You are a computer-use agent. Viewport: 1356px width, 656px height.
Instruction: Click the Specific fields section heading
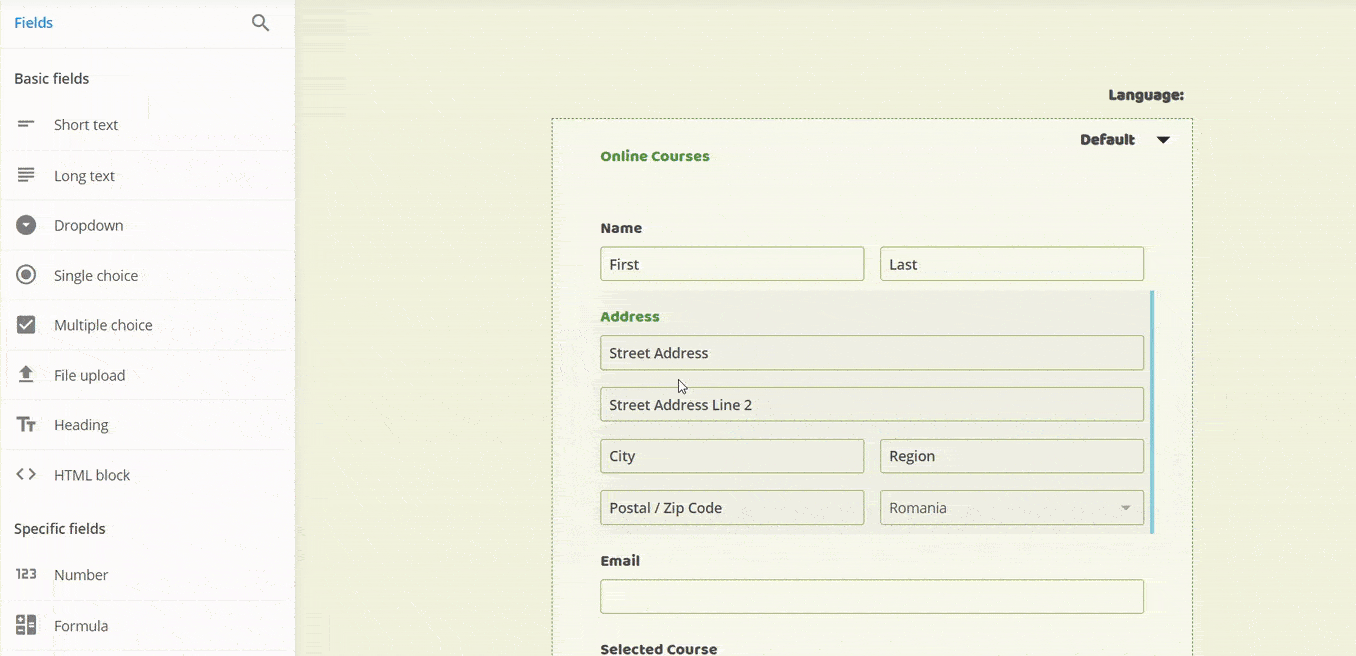pyautogui.click(x=60, y=528)
